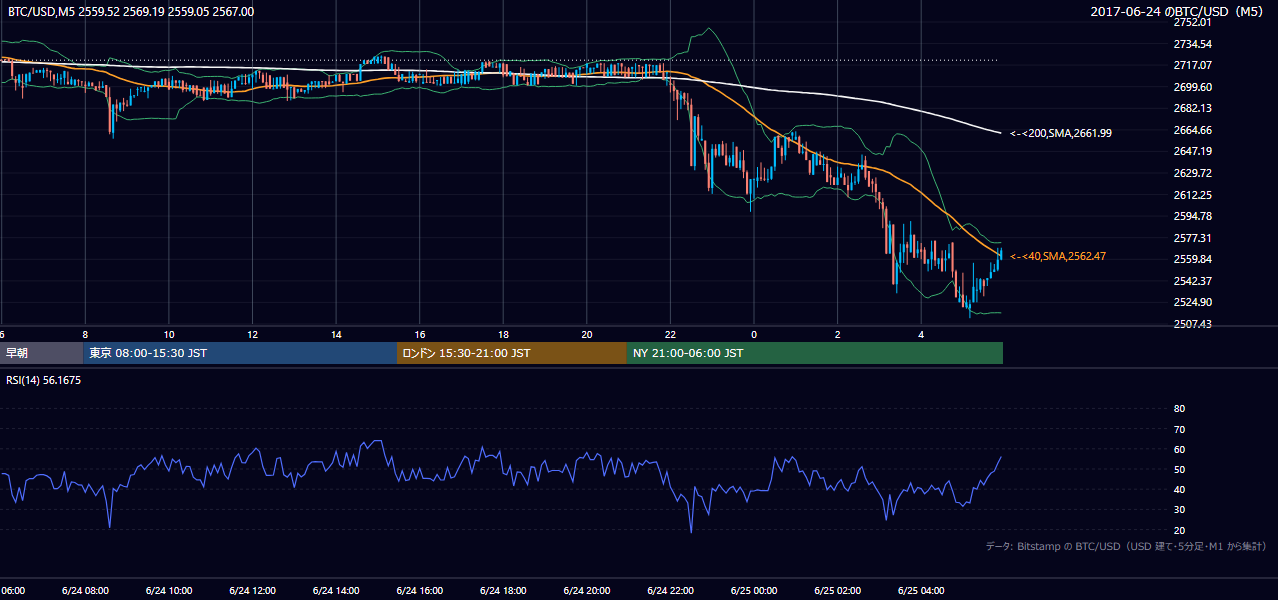Click hour tick 16 under price chart
Screen dimensions: 1278x600
419,334
